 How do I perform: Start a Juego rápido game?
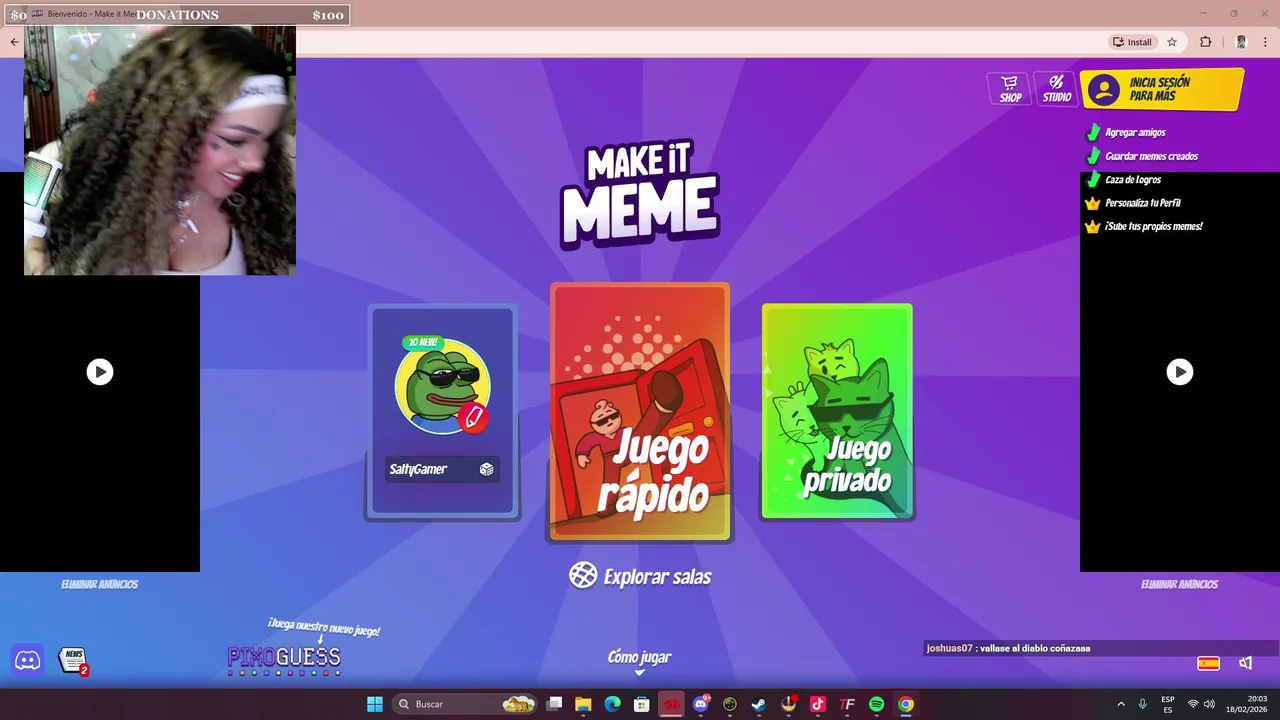(640, 412)
